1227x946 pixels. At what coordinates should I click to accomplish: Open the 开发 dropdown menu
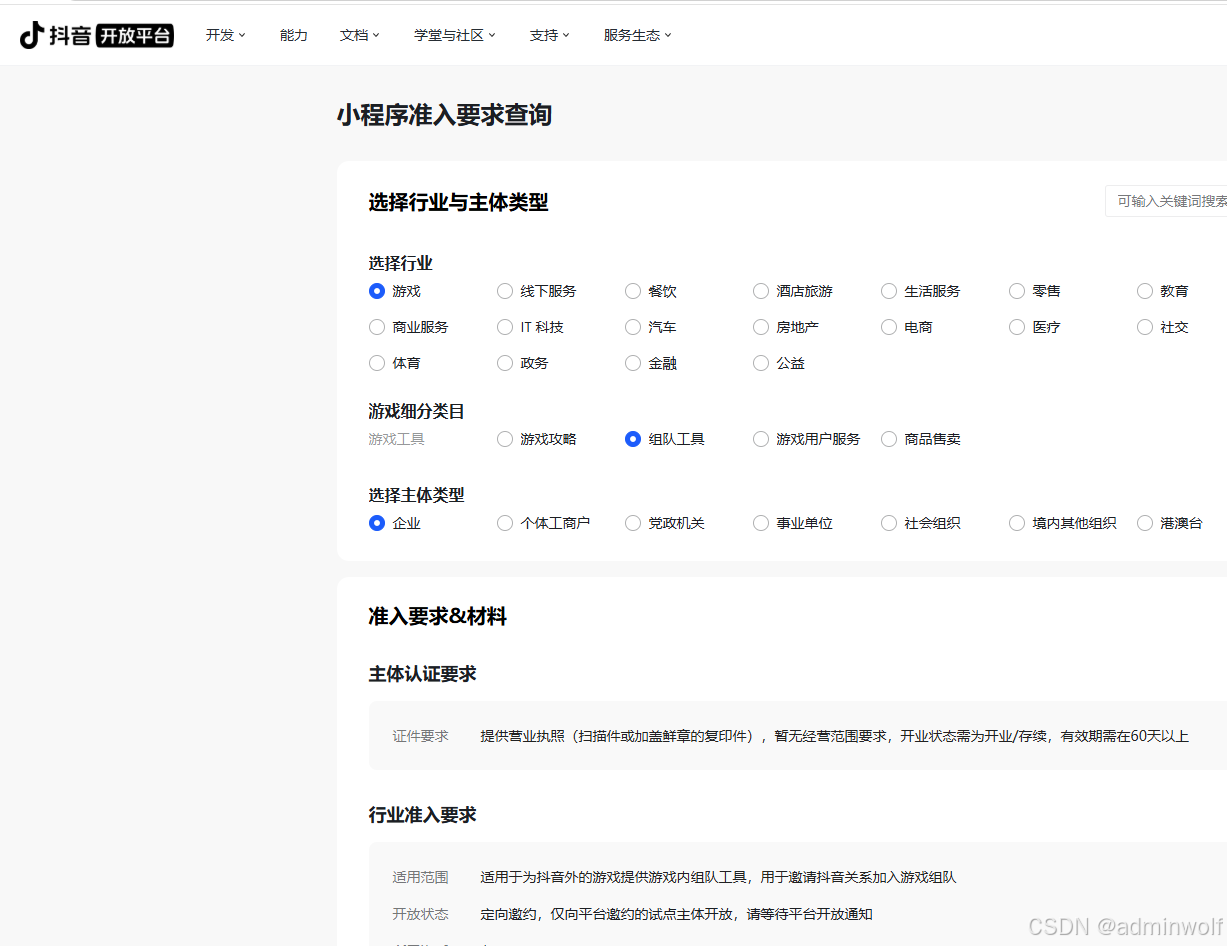(x=225, y=35)
